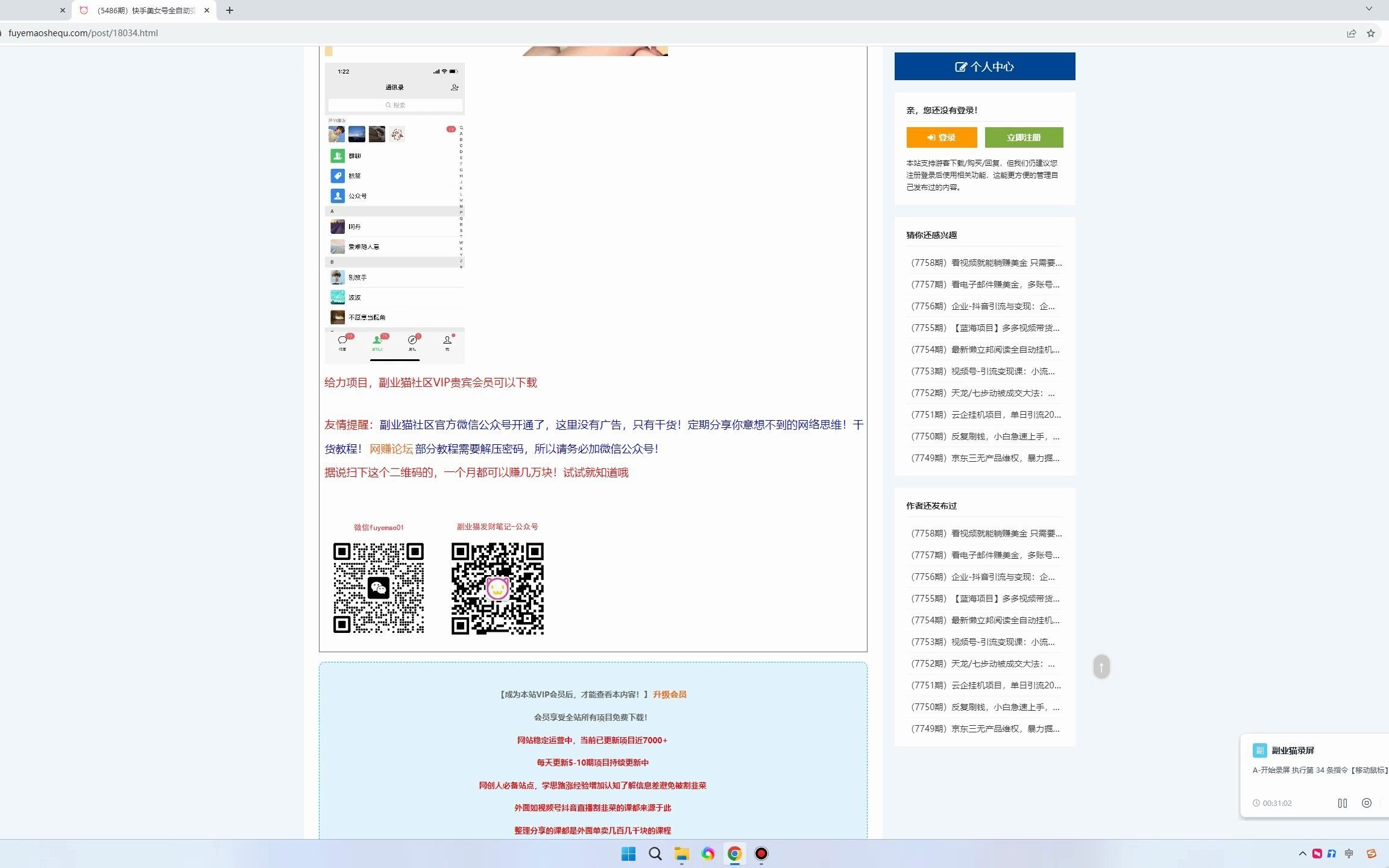Stop the 副业猫录屏 recording

tap(1367, 803)
